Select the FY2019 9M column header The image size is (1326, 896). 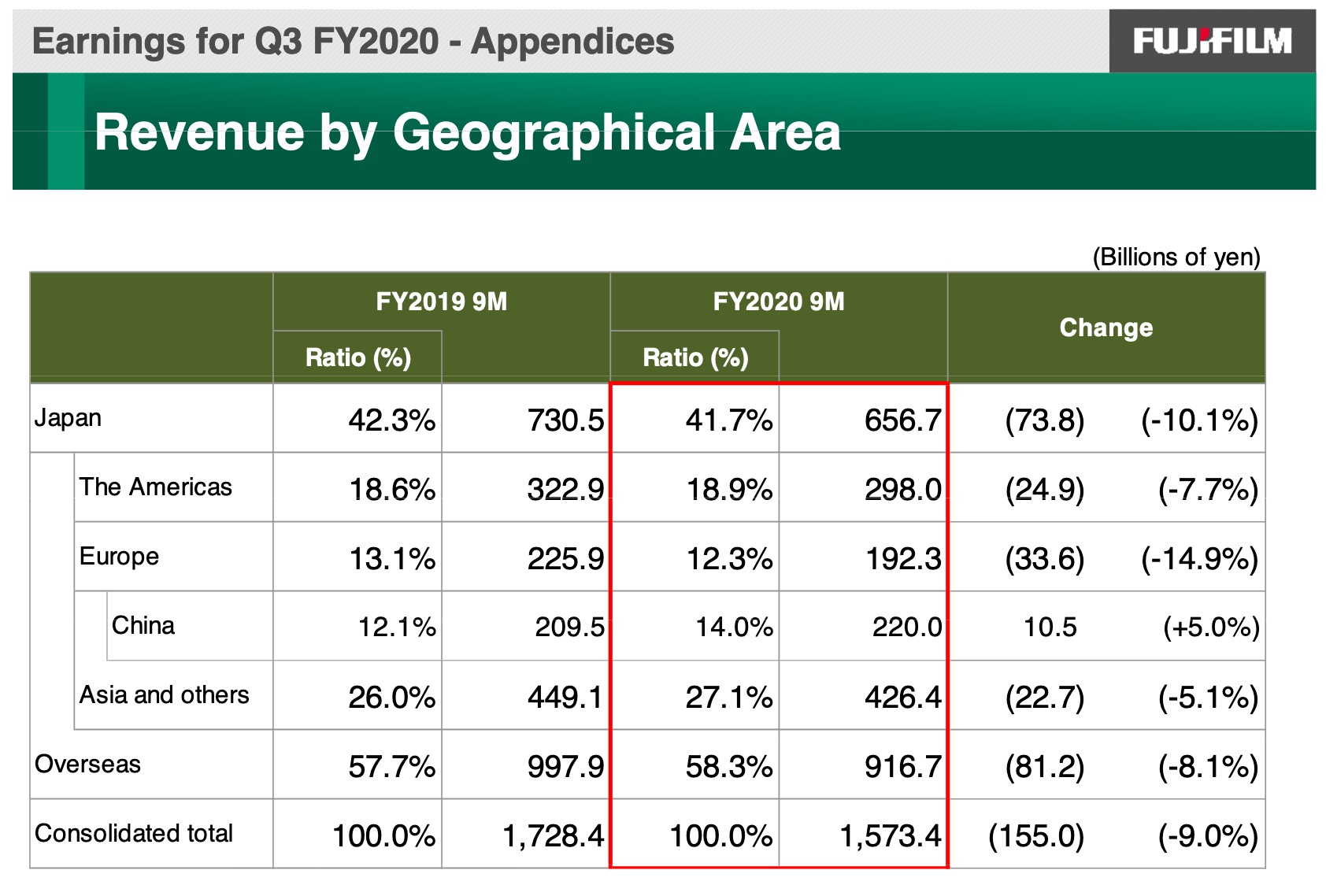(x=441, y=302)
